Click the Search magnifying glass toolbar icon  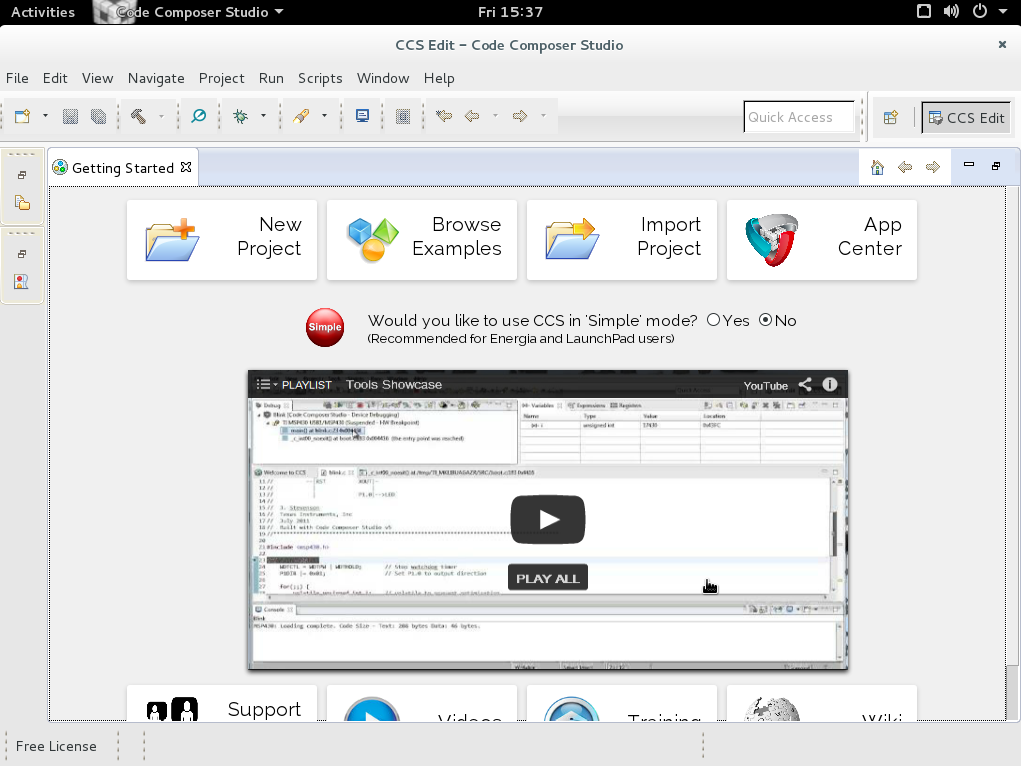(198, 116)
